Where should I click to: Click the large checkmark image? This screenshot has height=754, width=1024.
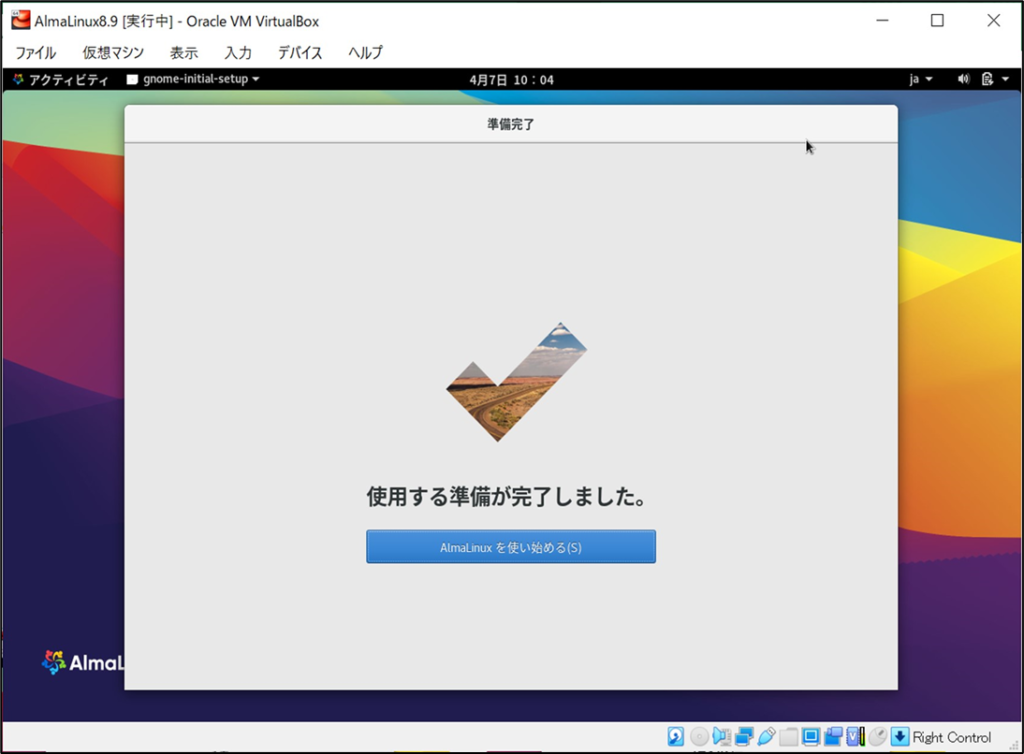pyautogui.click(x=516, y=382)
